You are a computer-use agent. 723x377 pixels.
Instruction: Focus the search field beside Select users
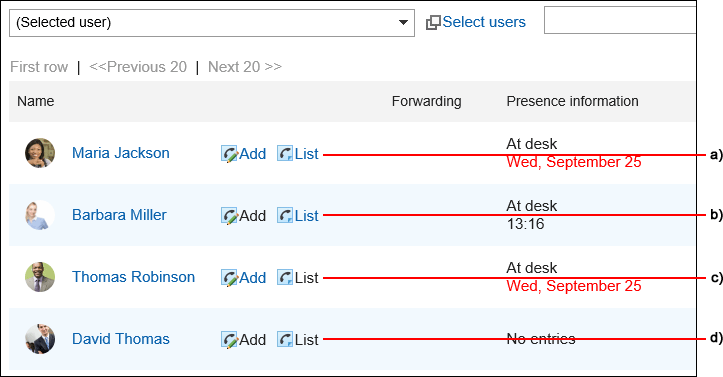click(620, 20)
